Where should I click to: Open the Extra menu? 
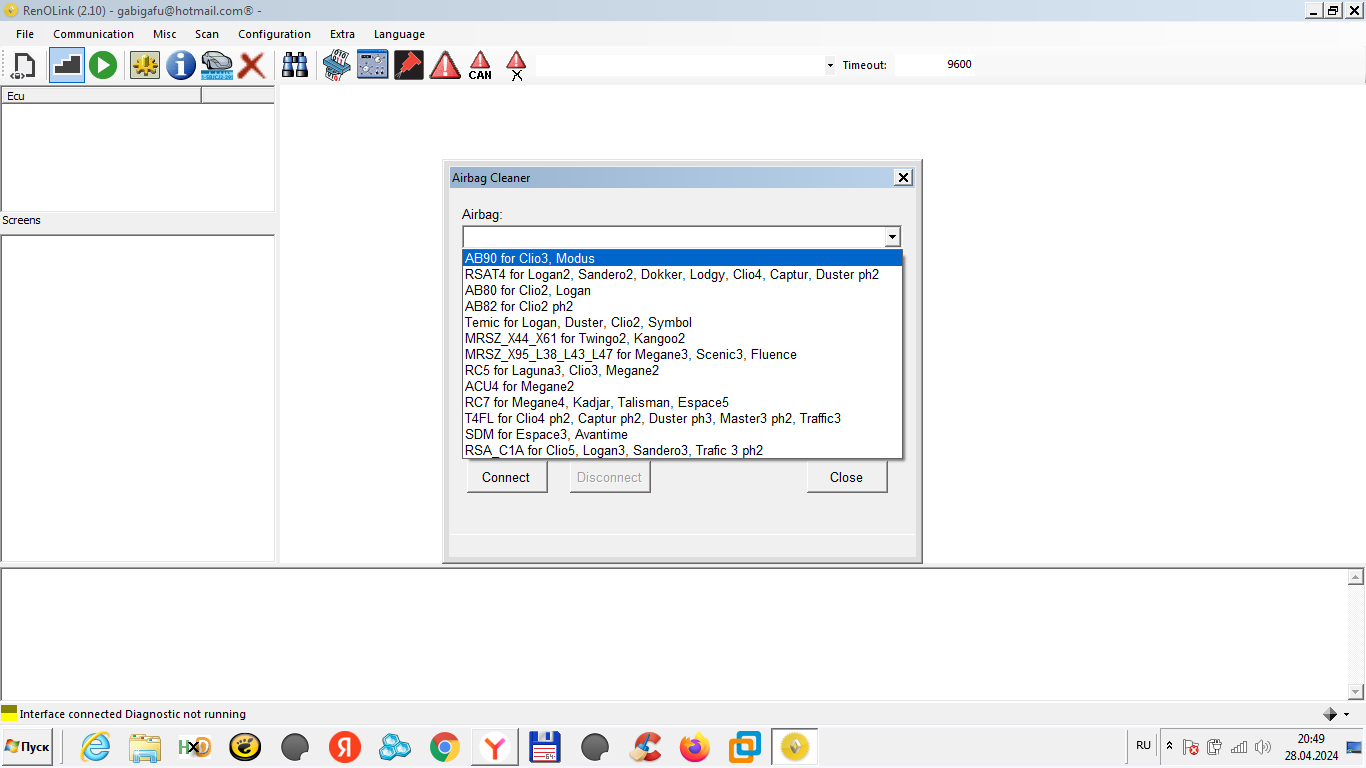tap(342, 34)
